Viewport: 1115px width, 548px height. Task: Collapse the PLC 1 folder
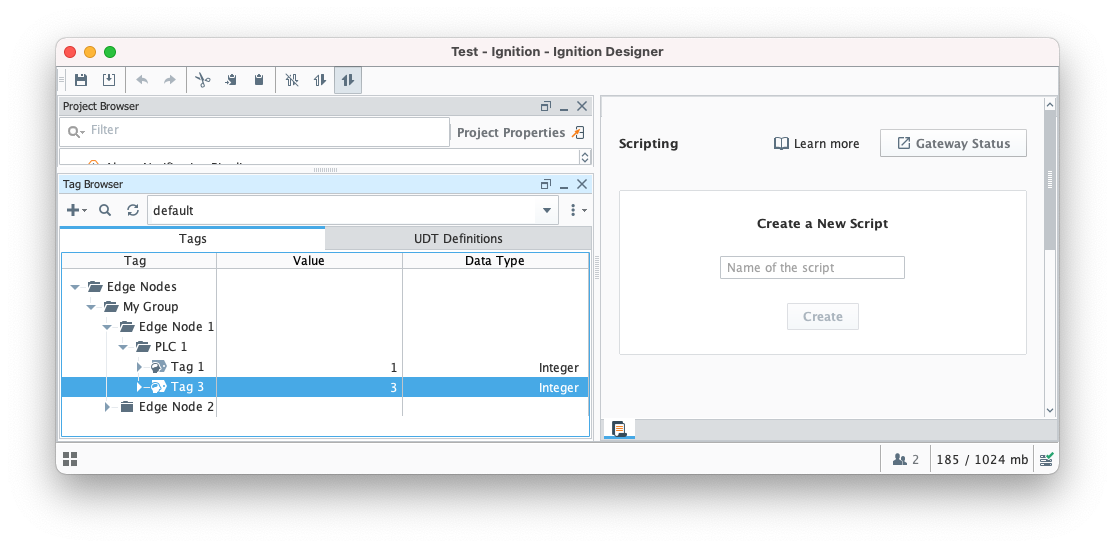coord(123,347)
